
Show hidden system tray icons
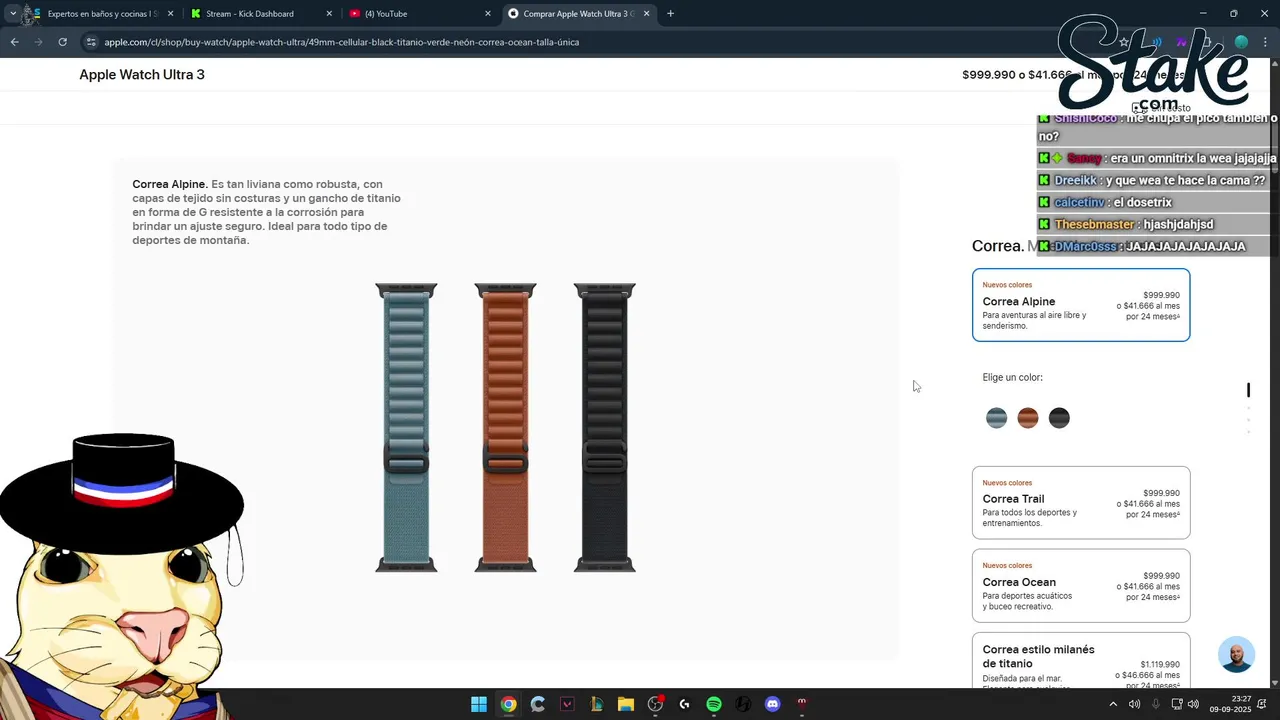click(1113, 704)
